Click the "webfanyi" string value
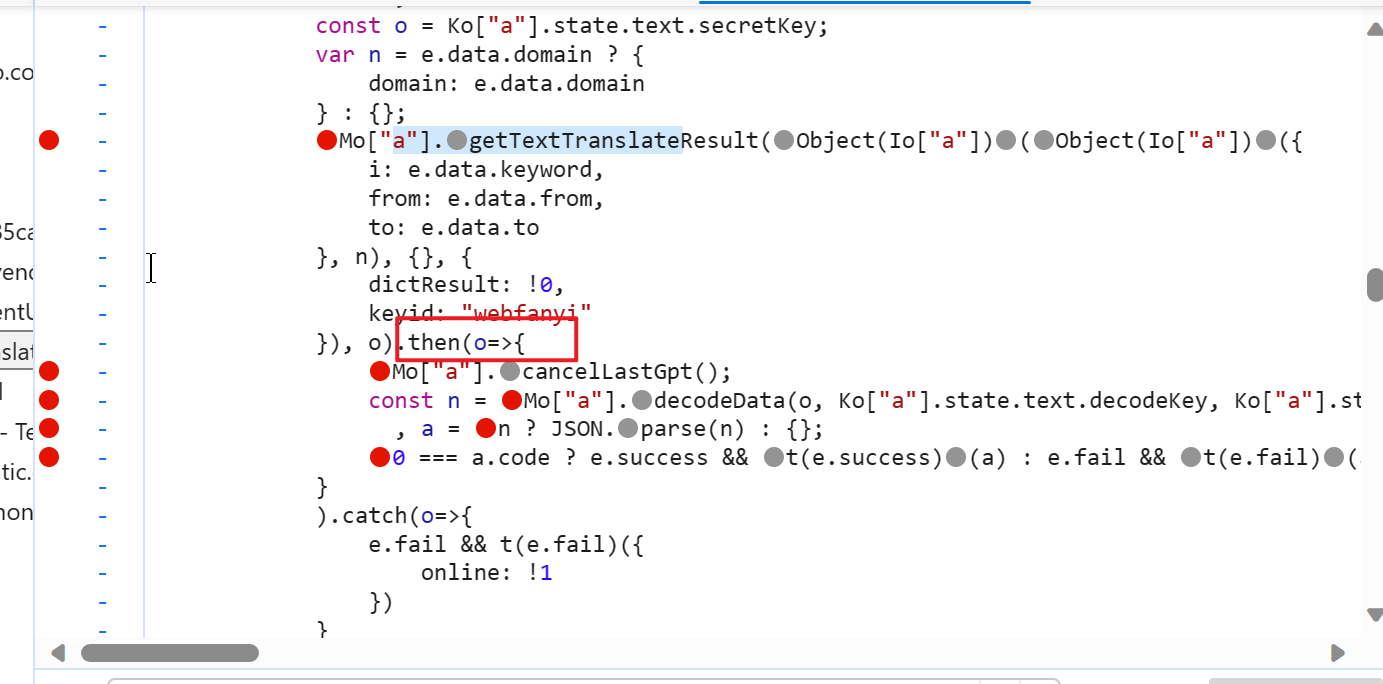The image size is (1383, 684). [x=526, y=312]
